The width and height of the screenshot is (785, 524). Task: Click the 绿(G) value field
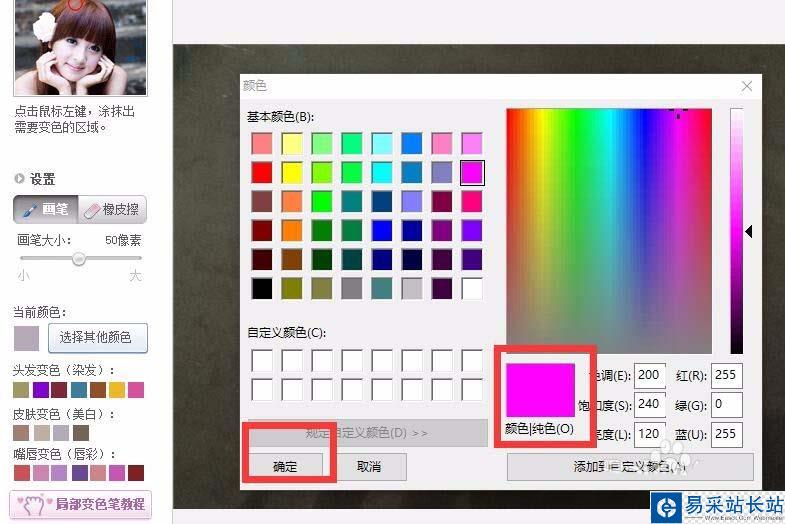pos(726,405)
